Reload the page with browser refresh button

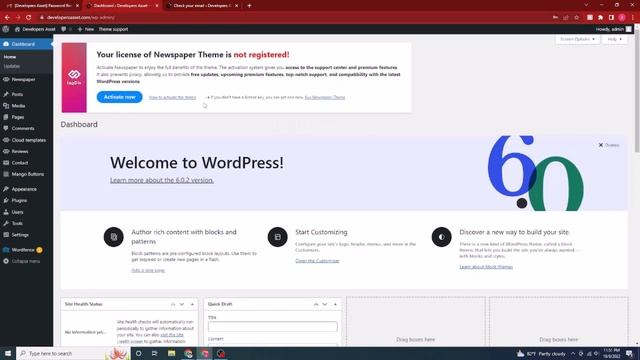click(29, 17)
